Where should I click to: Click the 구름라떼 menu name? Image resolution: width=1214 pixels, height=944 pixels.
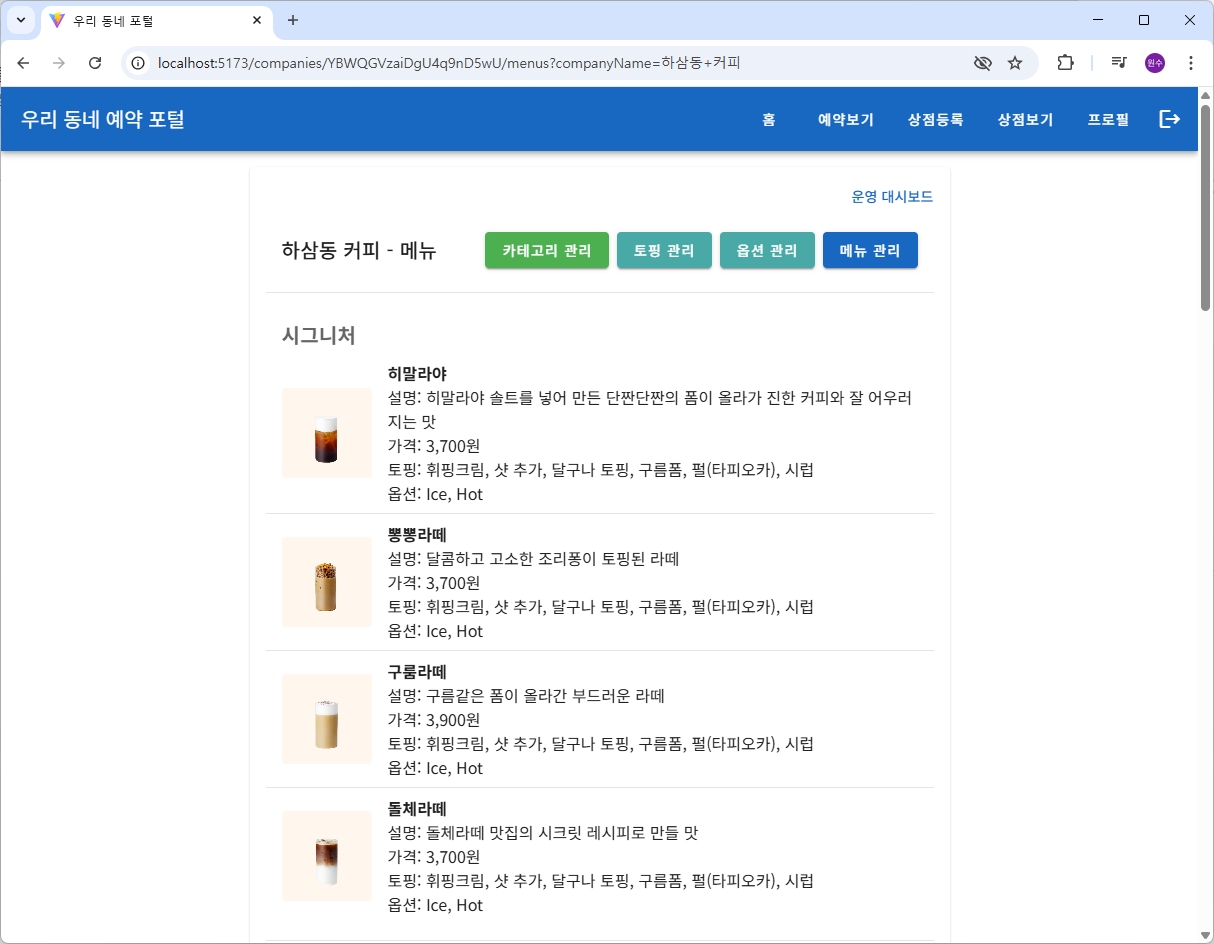point(417,672)
